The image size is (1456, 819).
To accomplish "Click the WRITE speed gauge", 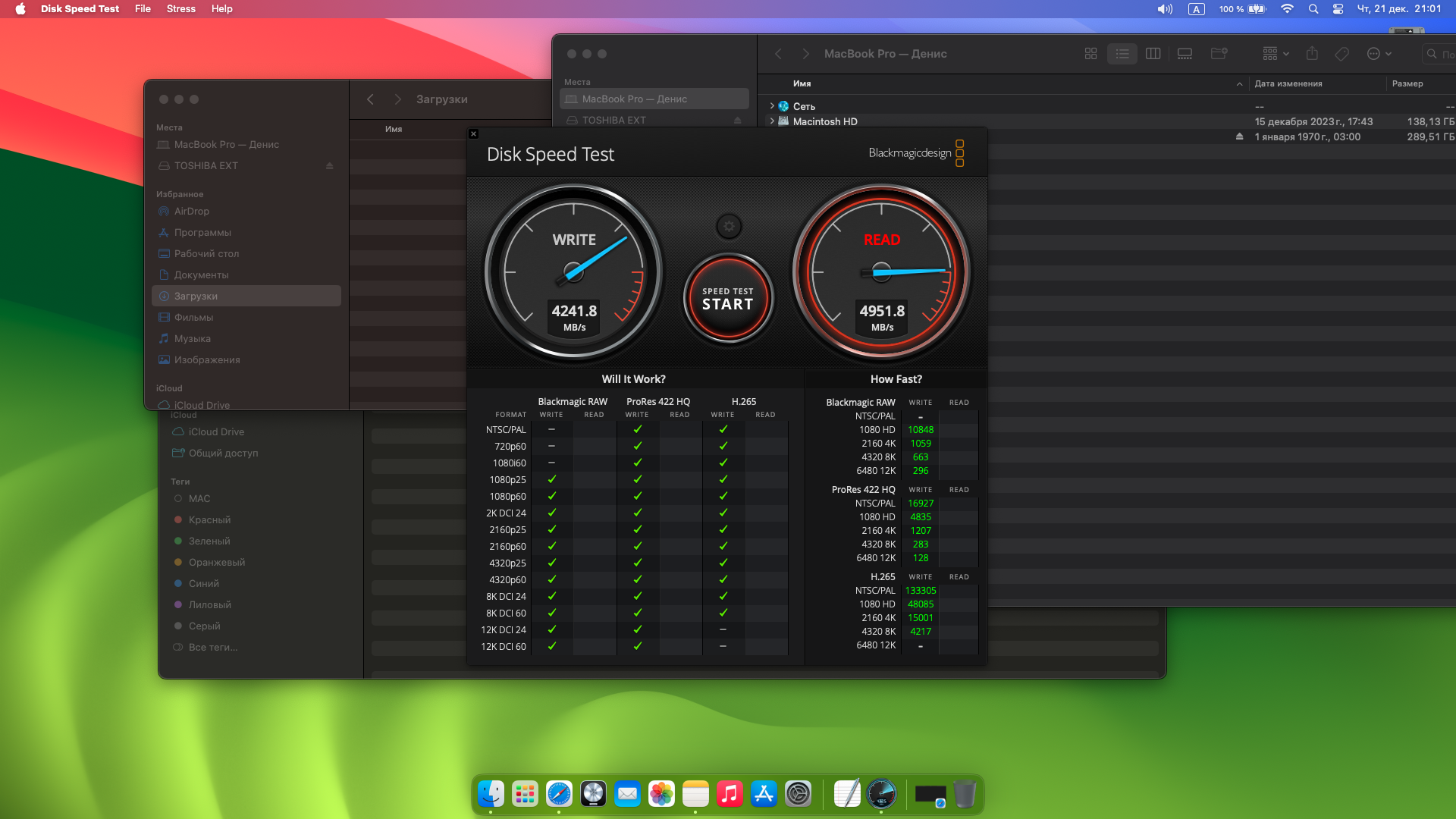I will (574, 271).
